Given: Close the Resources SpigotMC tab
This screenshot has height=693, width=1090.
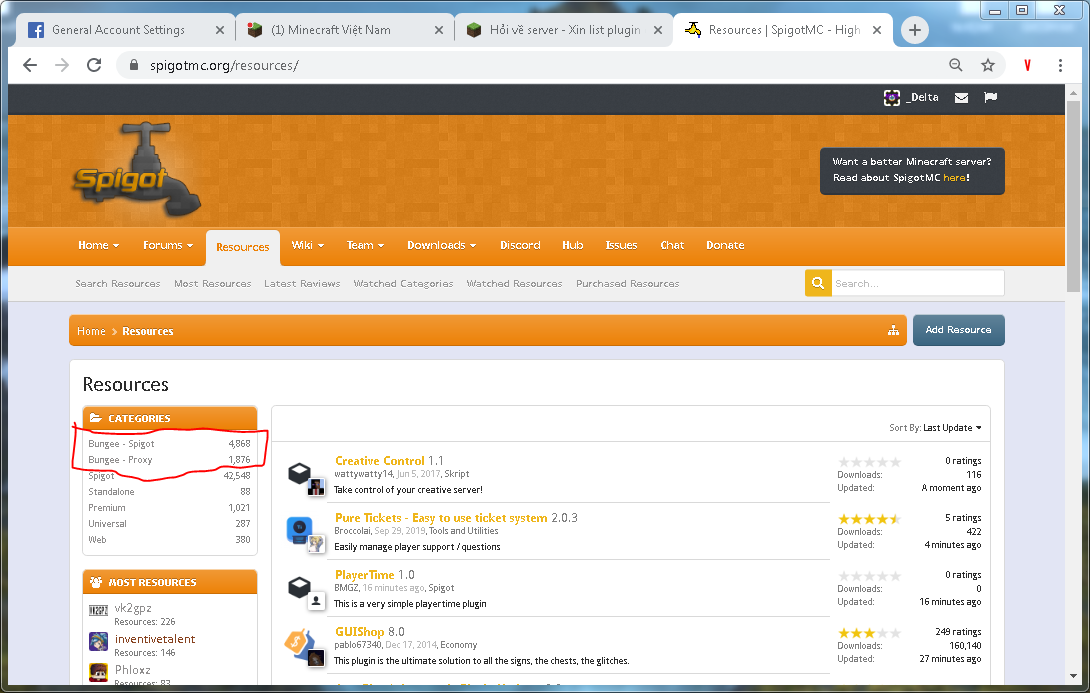Looking at the screenshot, I should [x=877, y=30].
